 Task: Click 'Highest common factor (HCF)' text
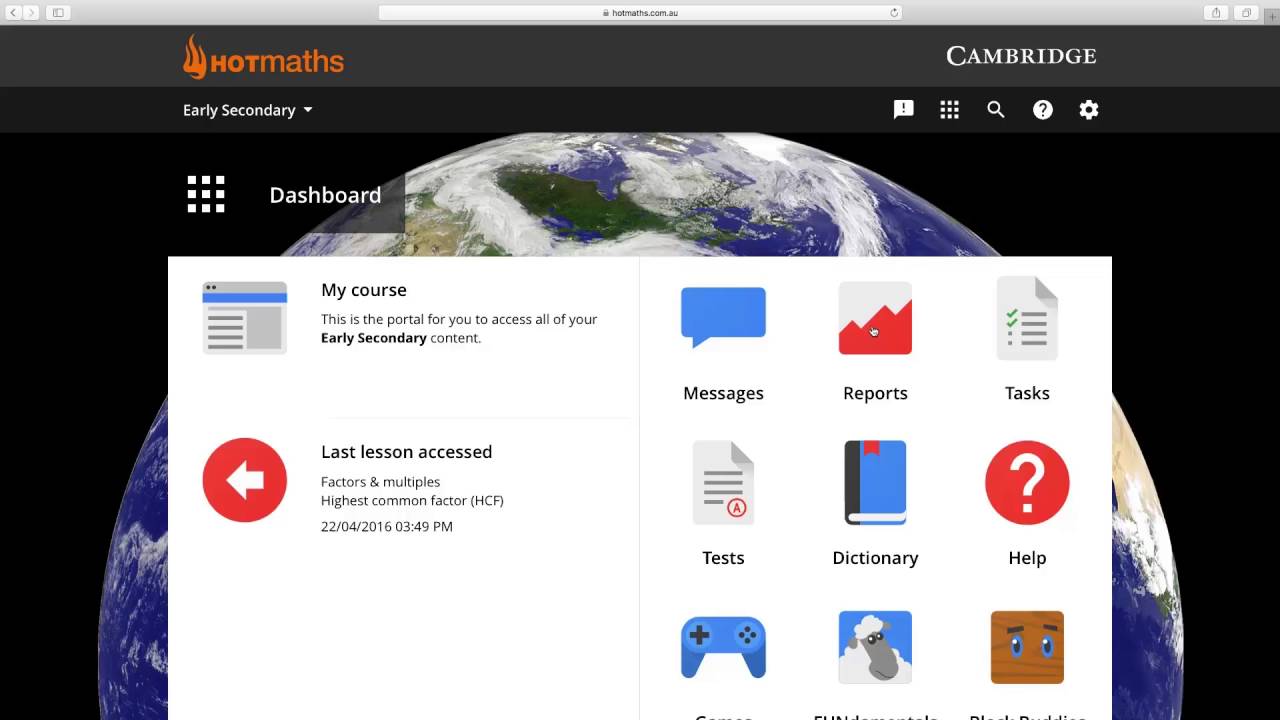[412, 500]
